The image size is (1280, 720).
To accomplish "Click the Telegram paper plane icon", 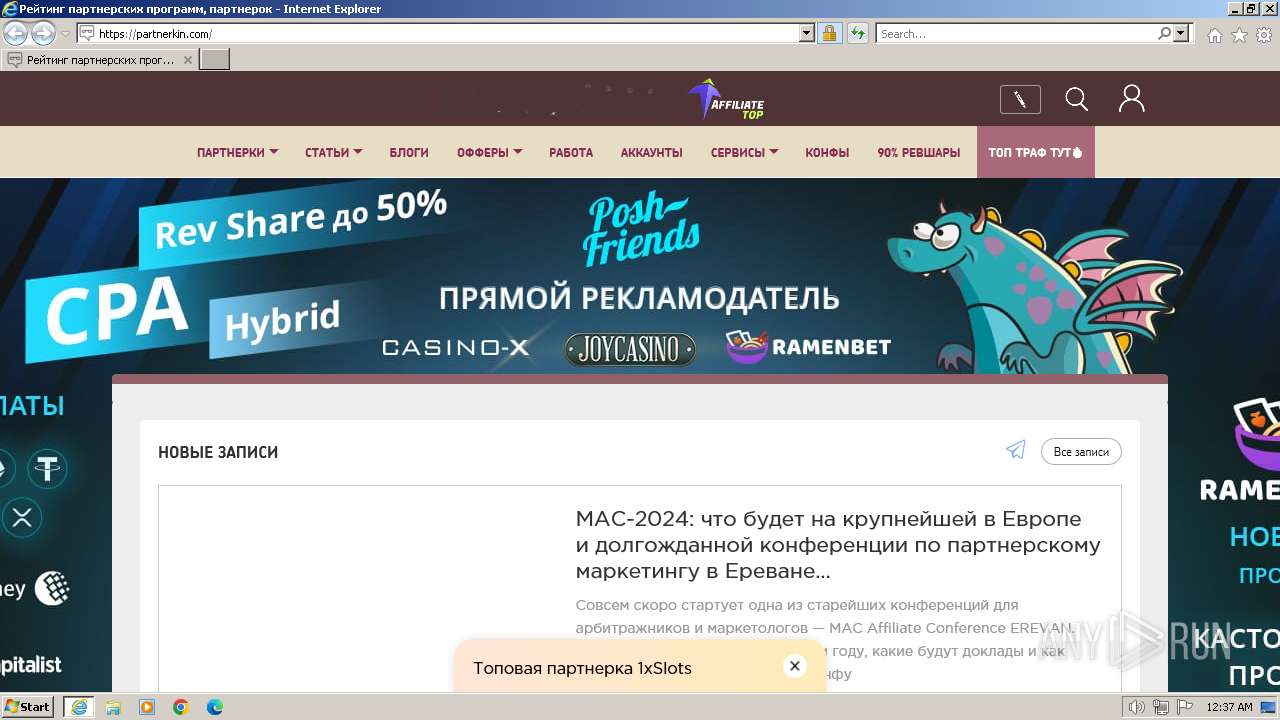I will click(x=1016, y=450).
